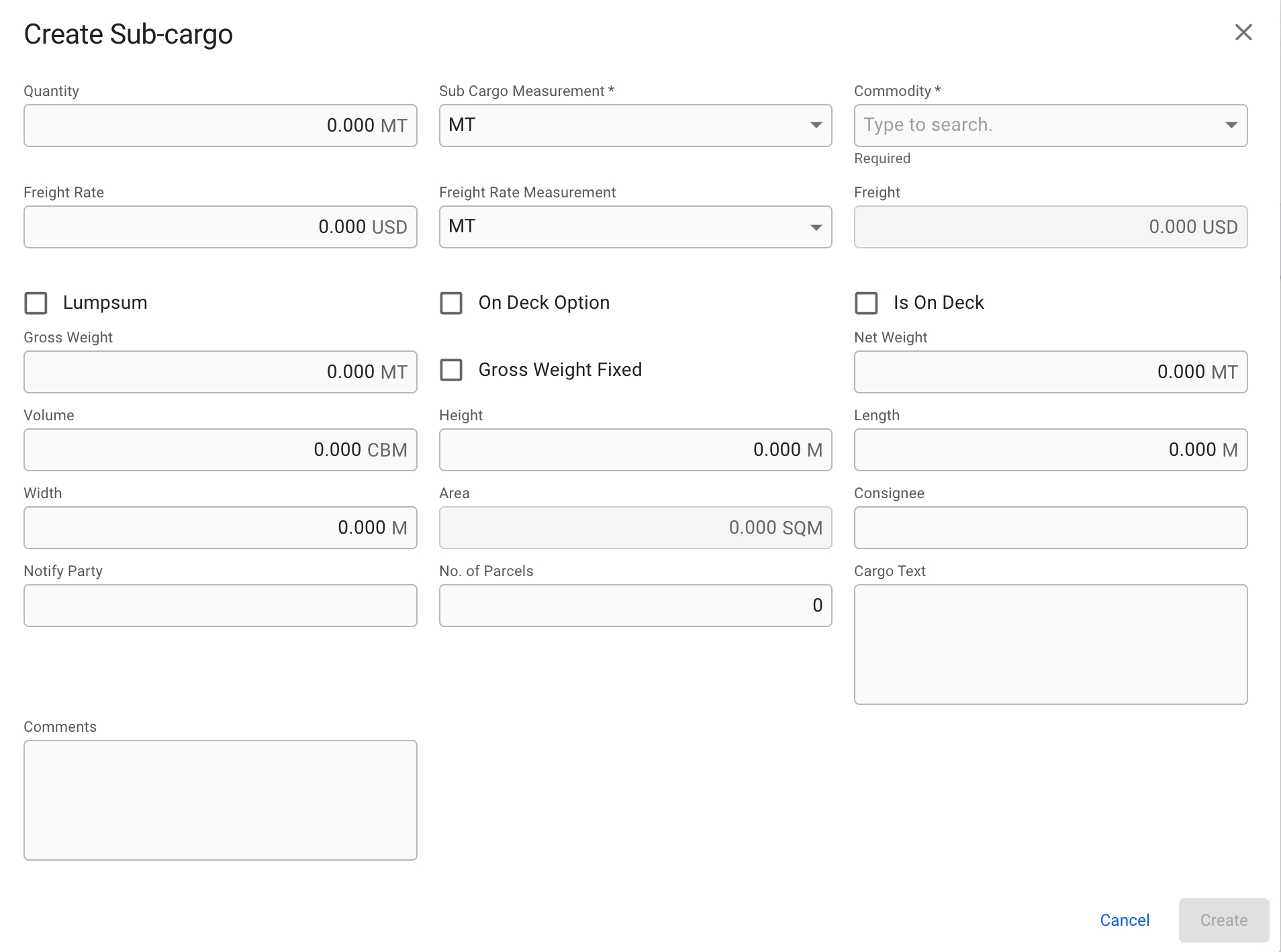Focus the Volume CBM input

[220, 450]
